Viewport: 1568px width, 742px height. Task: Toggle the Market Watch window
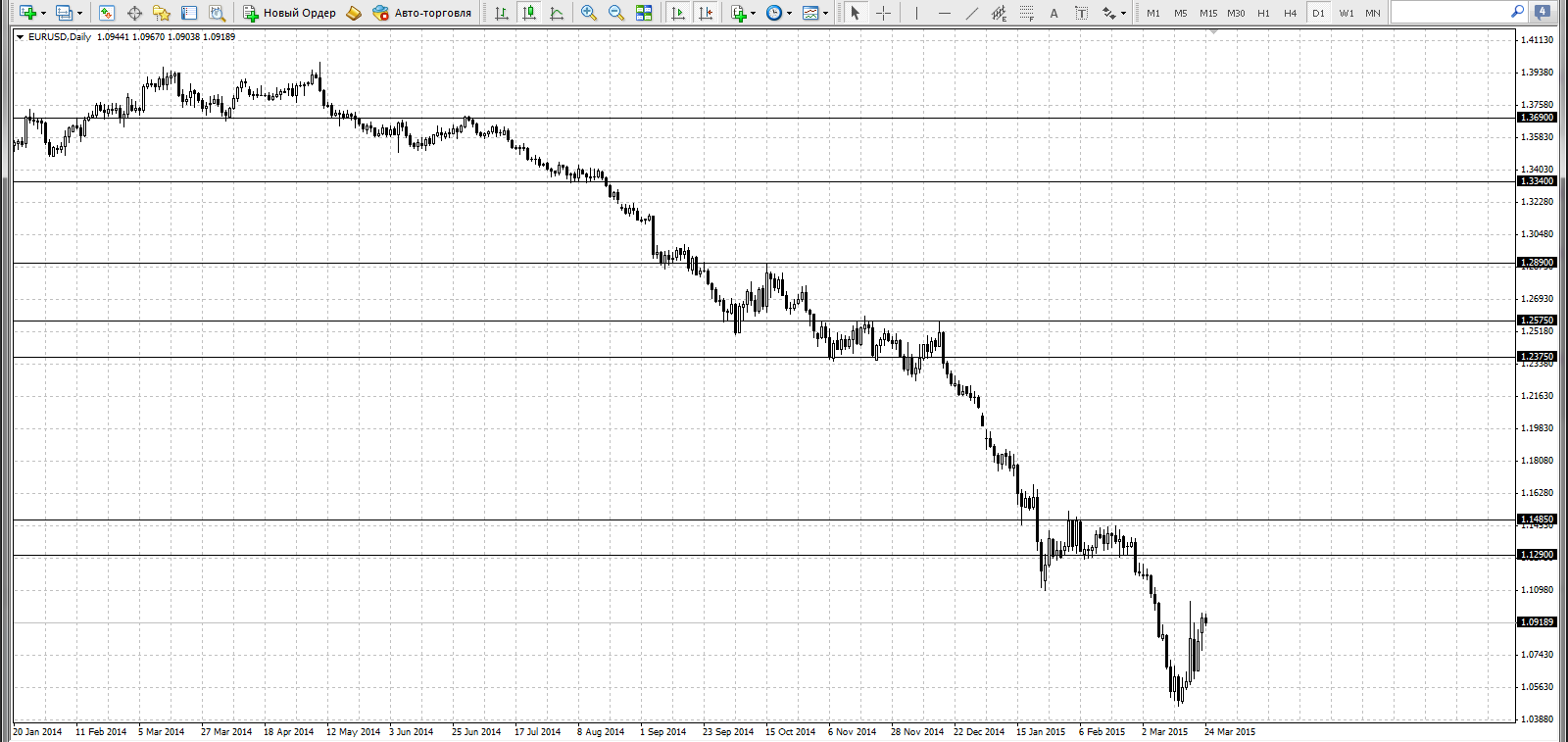point(107,13)
